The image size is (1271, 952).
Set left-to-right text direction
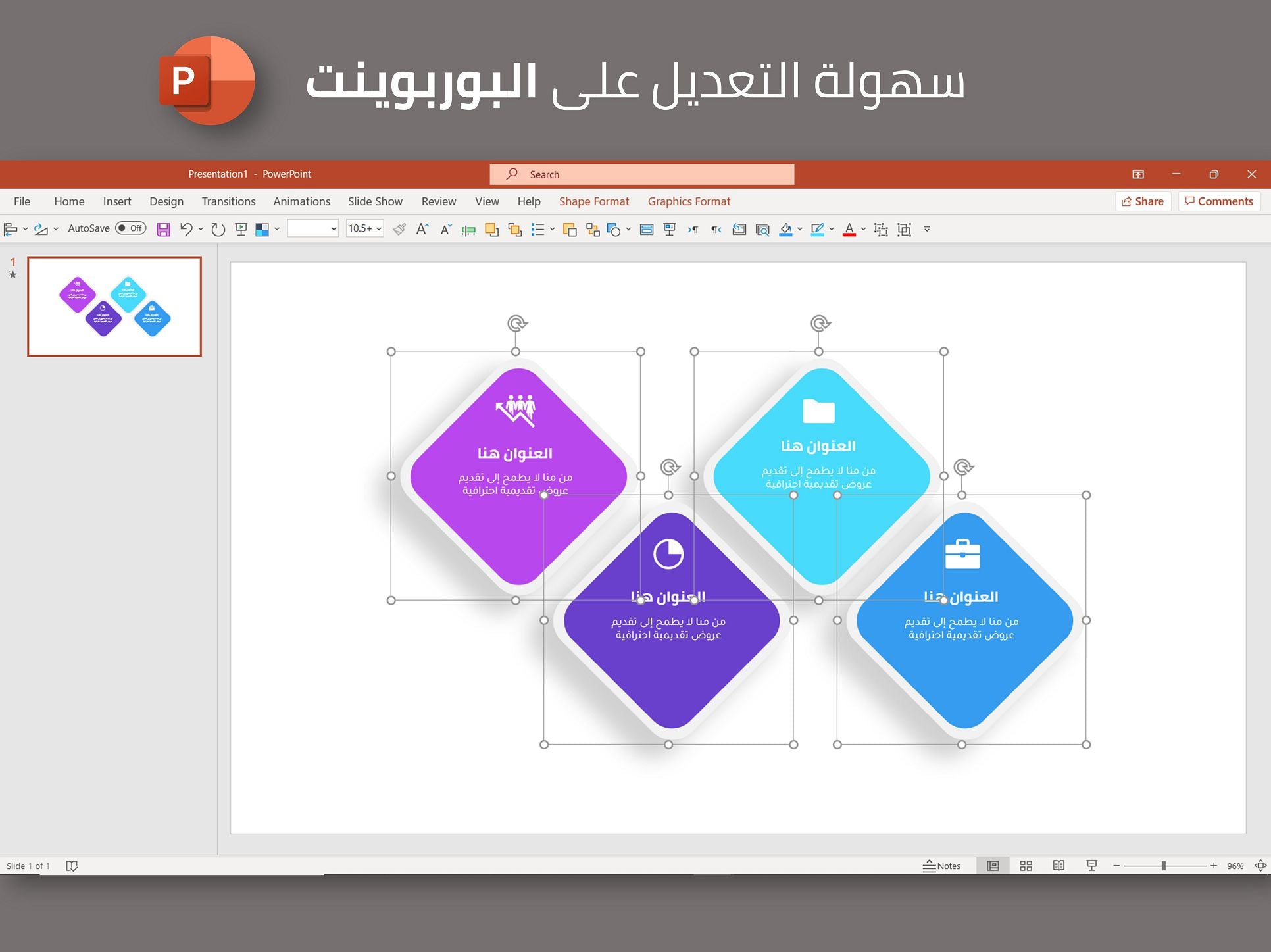693,229
